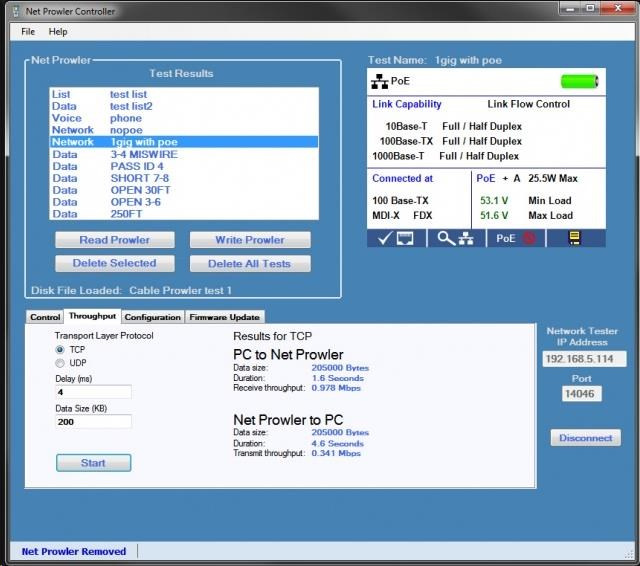Open the File menu
This screenshot has height=566, width=640.
(28, 32)
